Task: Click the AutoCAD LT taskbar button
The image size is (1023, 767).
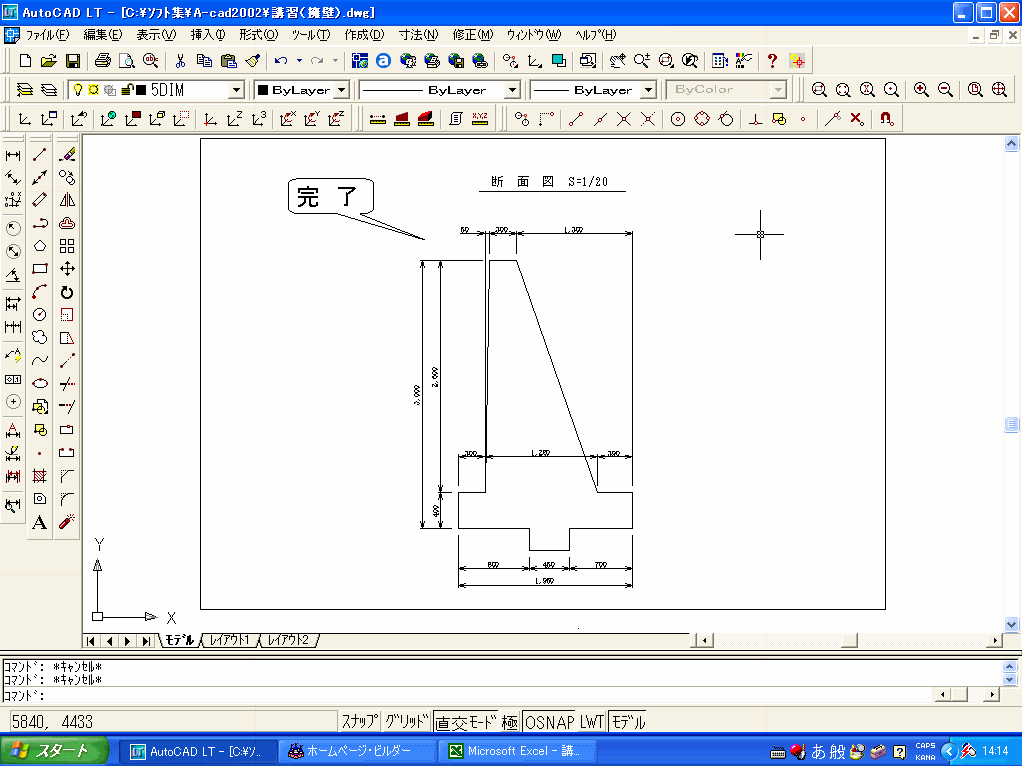Action: coord(198,751)
